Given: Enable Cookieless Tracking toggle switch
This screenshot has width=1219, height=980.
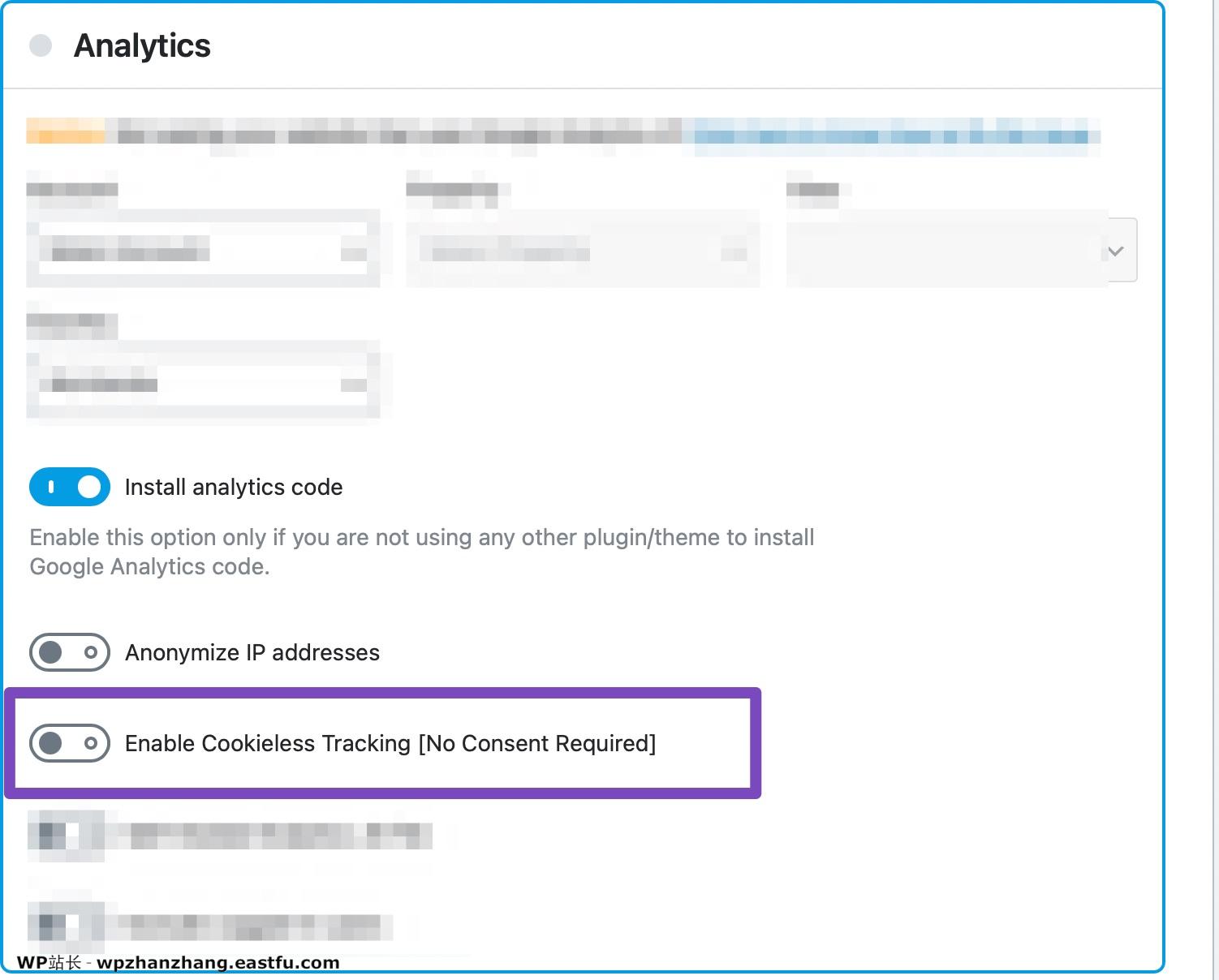Looking at the screenshot, I should coord(70,743).
